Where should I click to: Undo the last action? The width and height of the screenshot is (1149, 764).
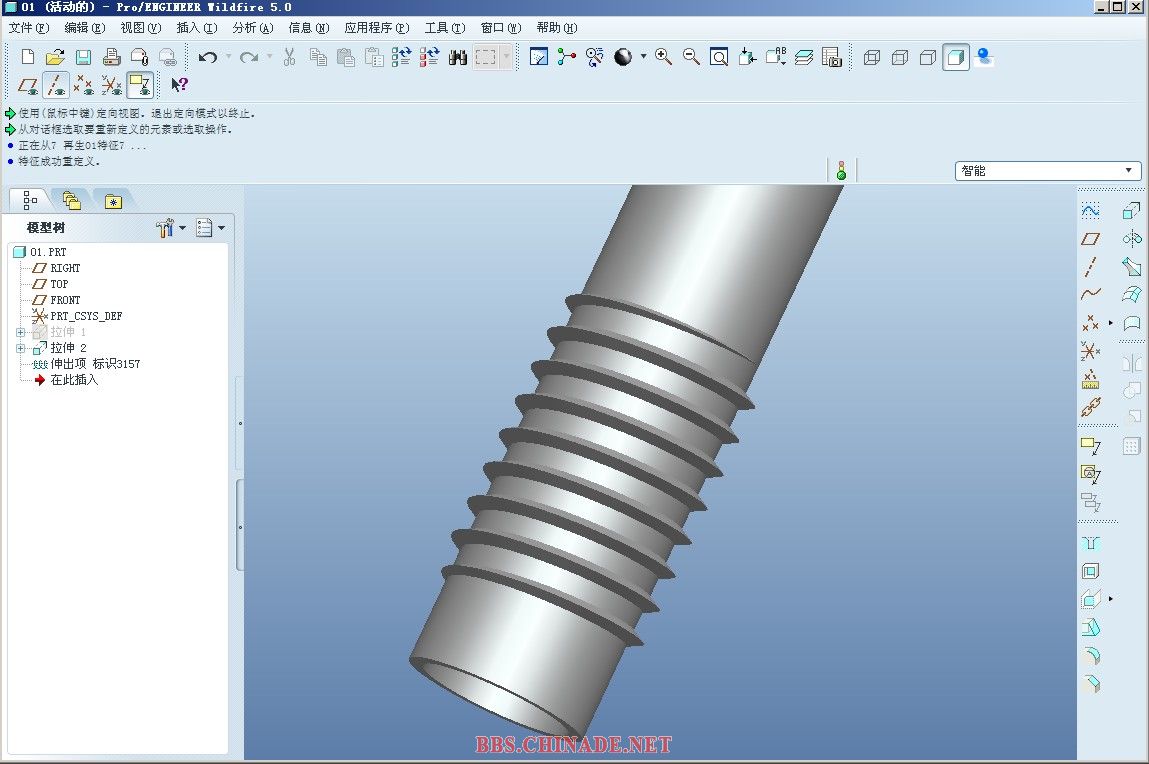point(208,57)
